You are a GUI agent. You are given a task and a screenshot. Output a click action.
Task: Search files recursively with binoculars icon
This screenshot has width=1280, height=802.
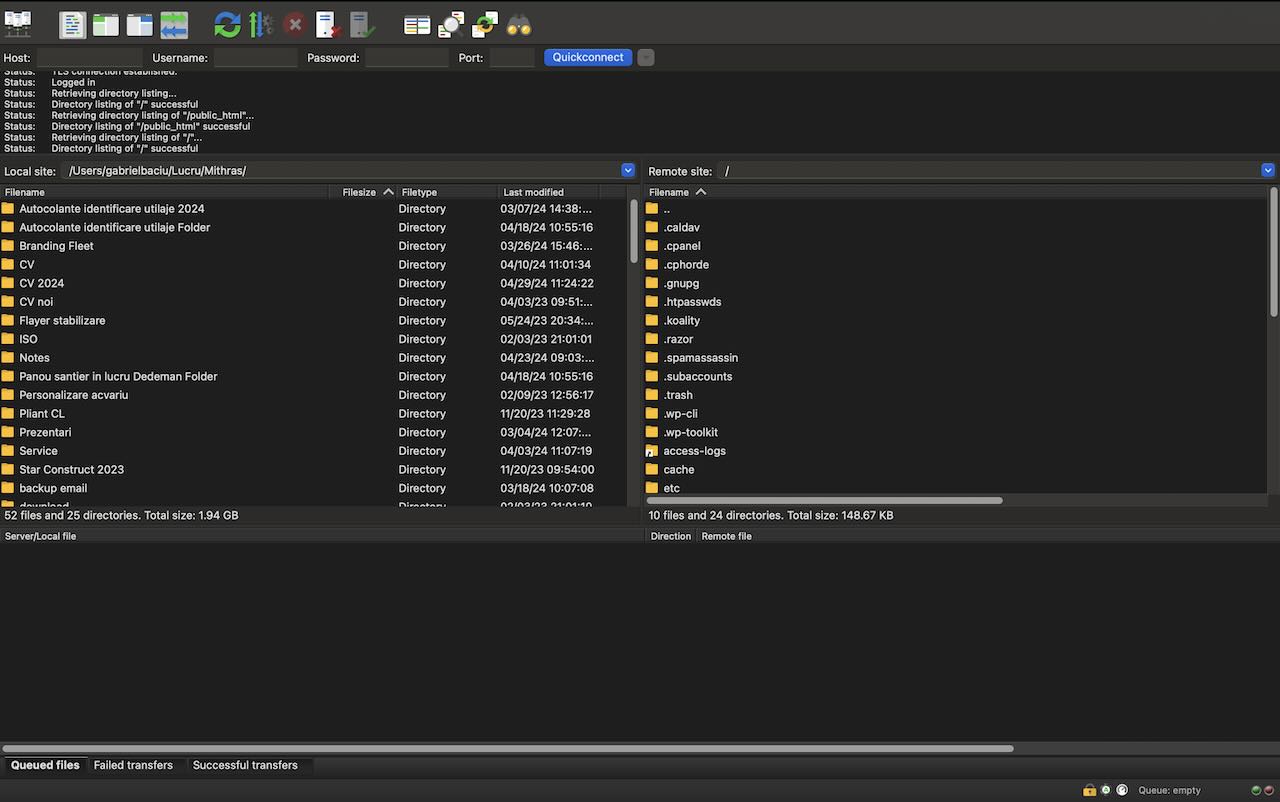(519, 24)
